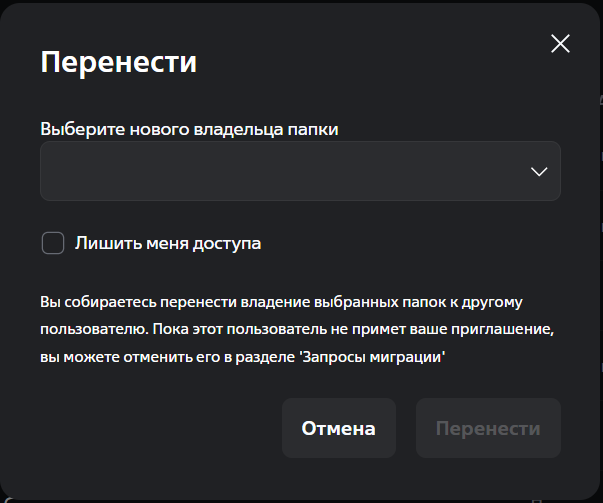
Task: Click the chevron arrow in the owner field
Action: coord(539,171)
